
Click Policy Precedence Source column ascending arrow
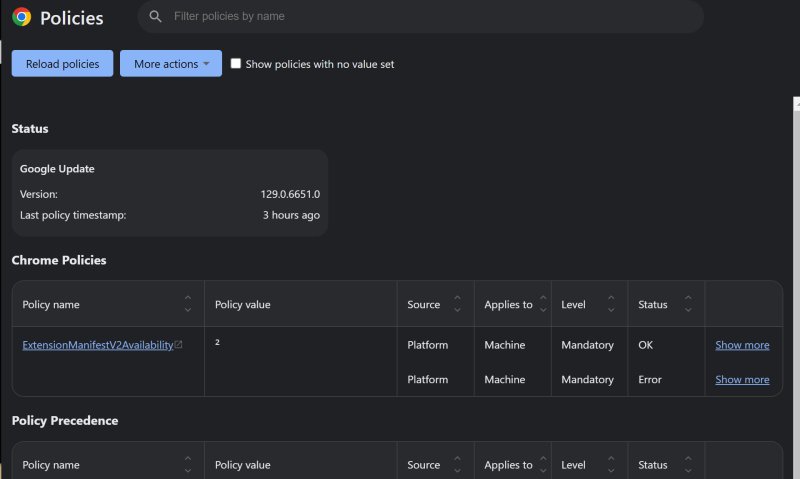tap(457, 459)
